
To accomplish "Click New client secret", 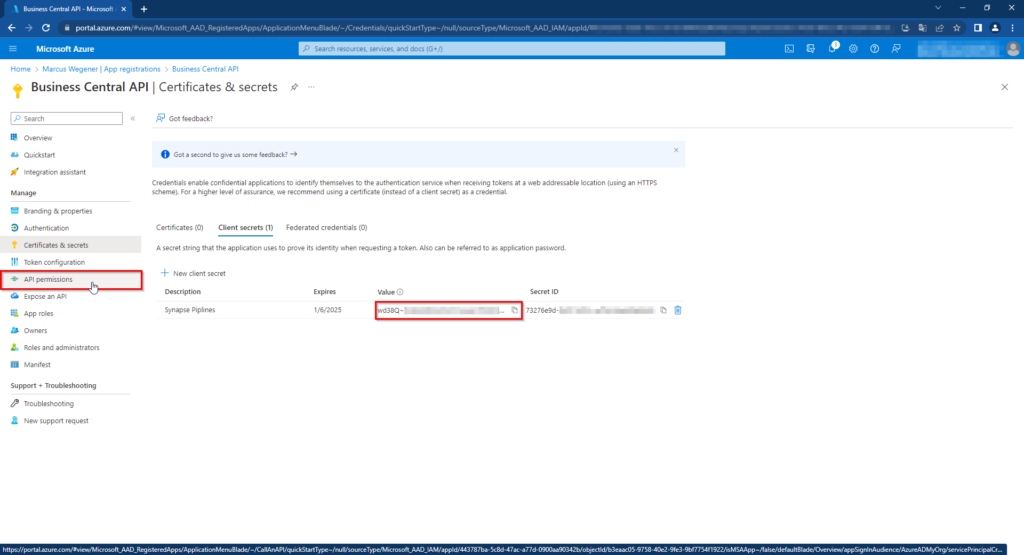I will click(193, 273).
